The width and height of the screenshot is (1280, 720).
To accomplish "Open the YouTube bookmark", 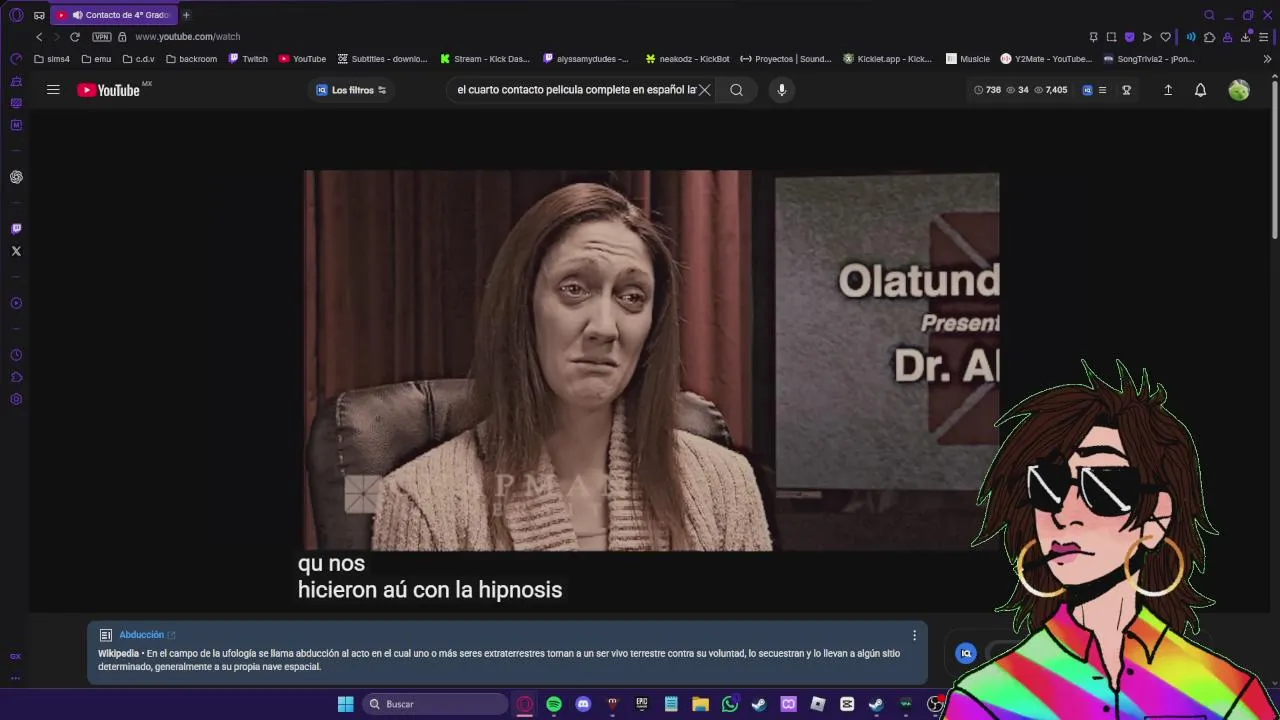I will click(x=302, y=59).
